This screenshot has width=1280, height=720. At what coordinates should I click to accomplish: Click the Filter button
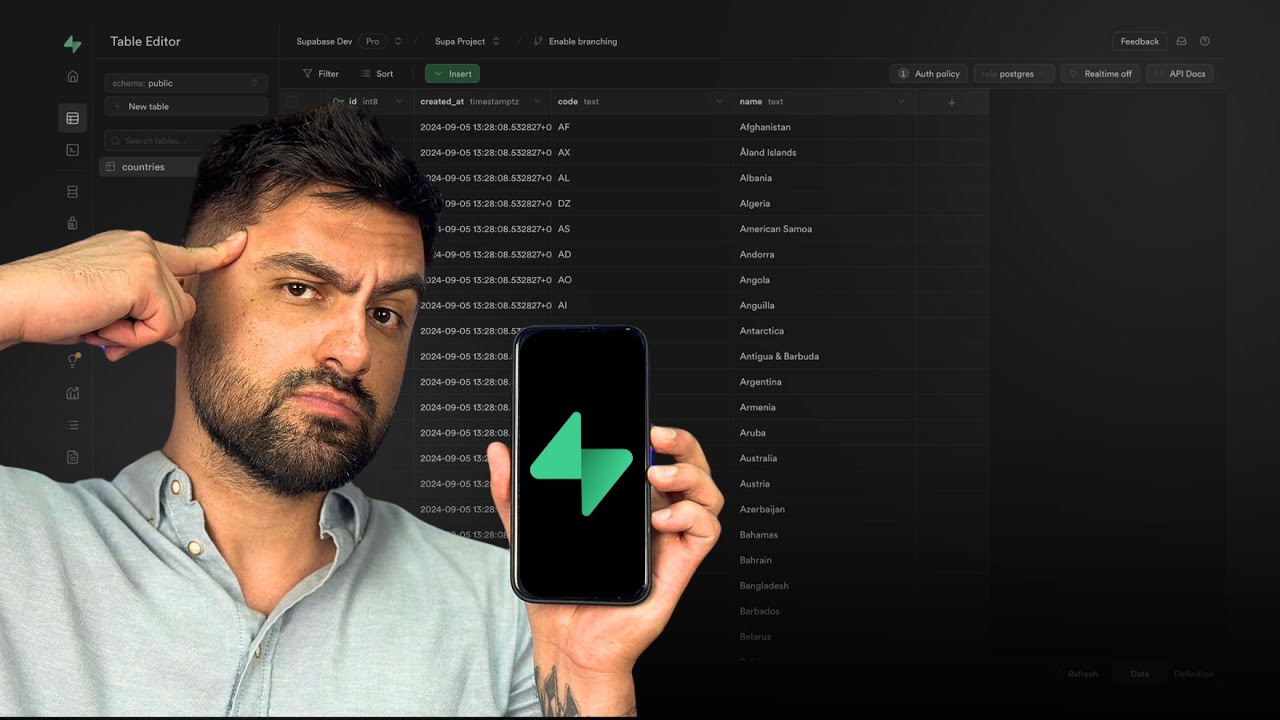321,74
